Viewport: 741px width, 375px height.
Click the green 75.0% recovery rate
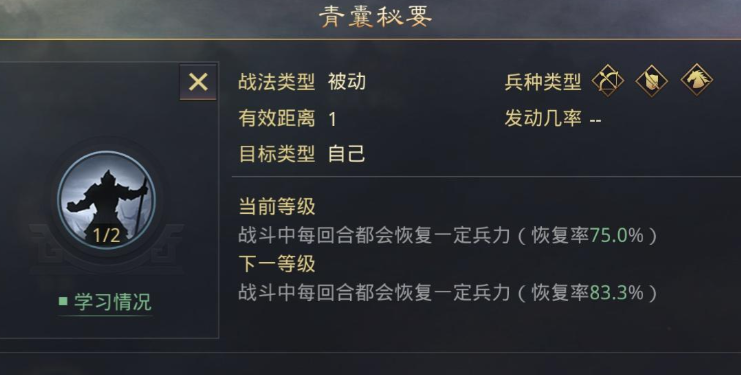click(x=617, y=235)
